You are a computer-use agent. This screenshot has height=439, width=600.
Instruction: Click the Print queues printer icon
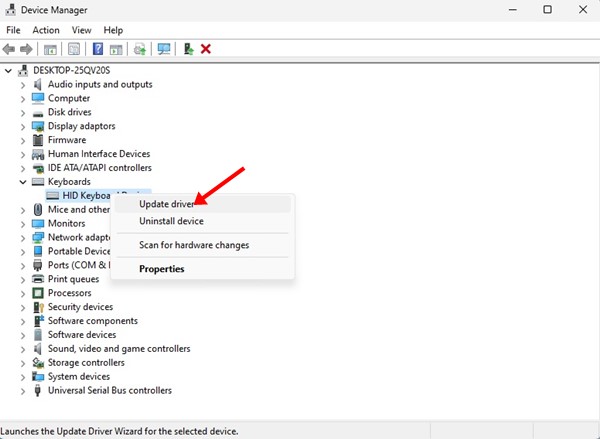pyautogui.click(x=38, y=279)
